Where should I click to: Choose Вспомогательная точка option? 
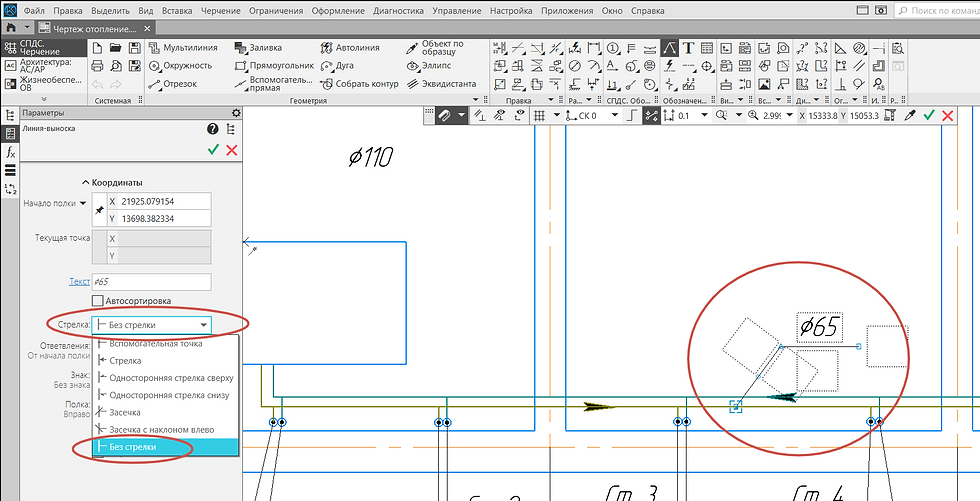click(166, 344)
